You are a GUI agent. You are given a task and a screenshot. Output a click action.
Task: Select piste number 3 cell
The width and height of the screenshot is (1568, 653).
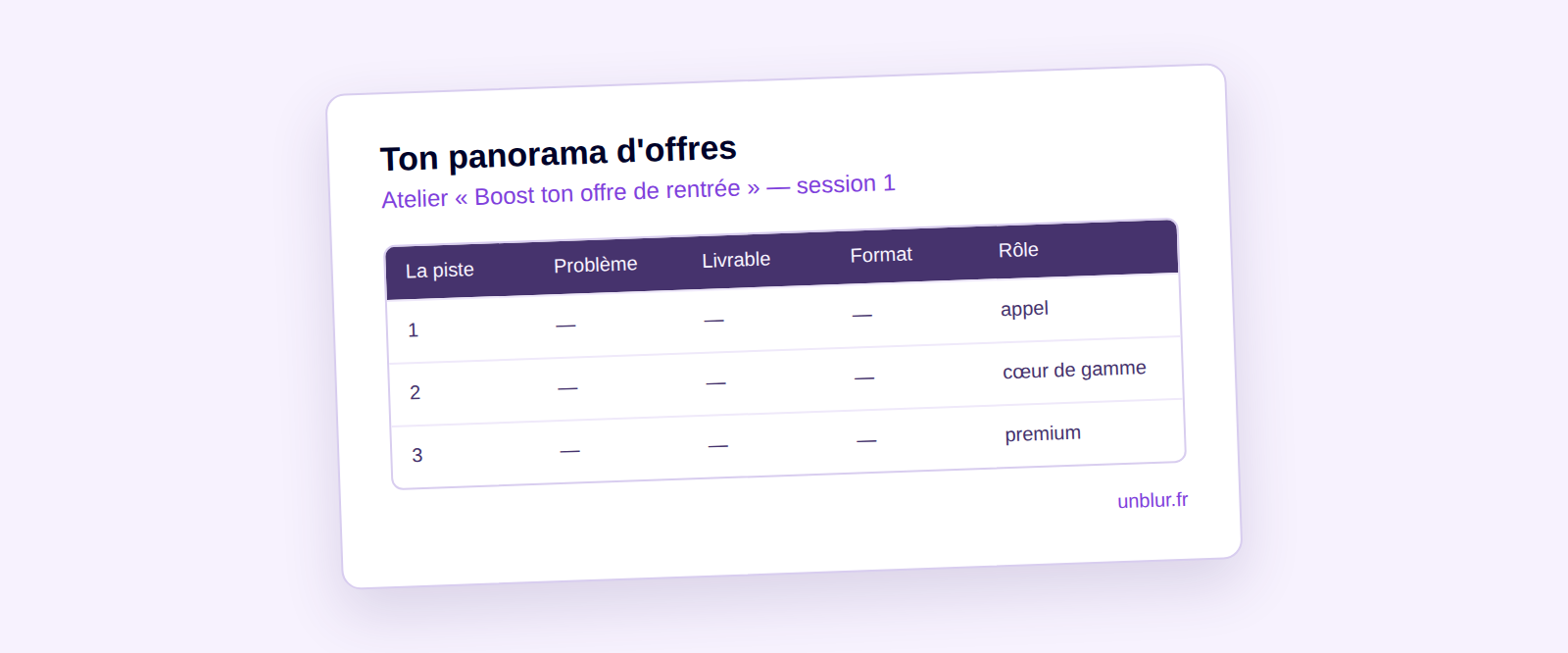tap(417, 455)
